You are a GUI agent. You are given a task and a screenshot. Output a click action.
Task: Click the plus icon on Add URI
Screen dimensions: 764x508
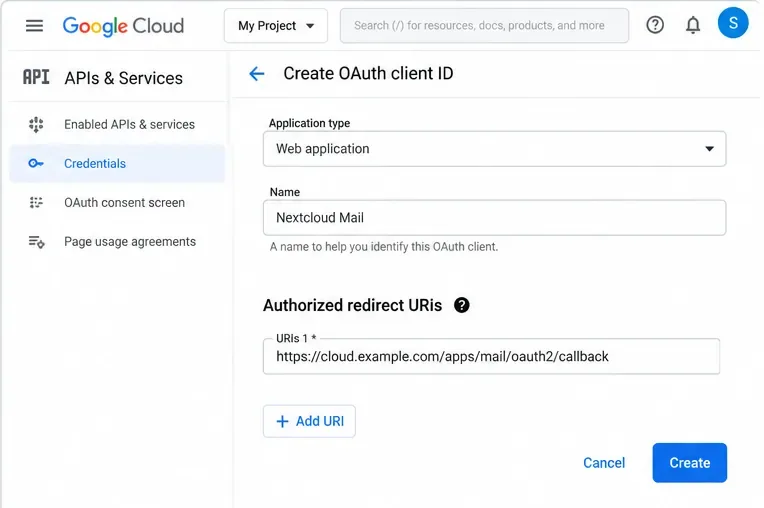(283, 421)
